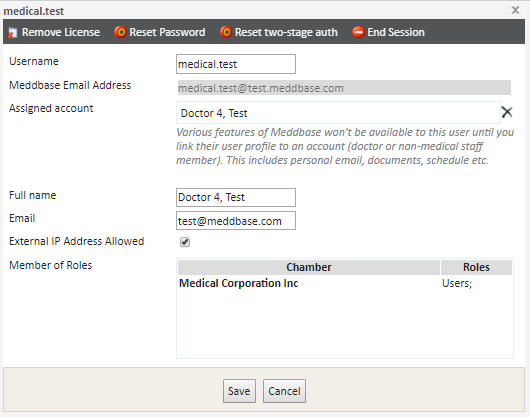The image size is (530, 417).
Task: Click the Full name label
Action: (32, 195)
